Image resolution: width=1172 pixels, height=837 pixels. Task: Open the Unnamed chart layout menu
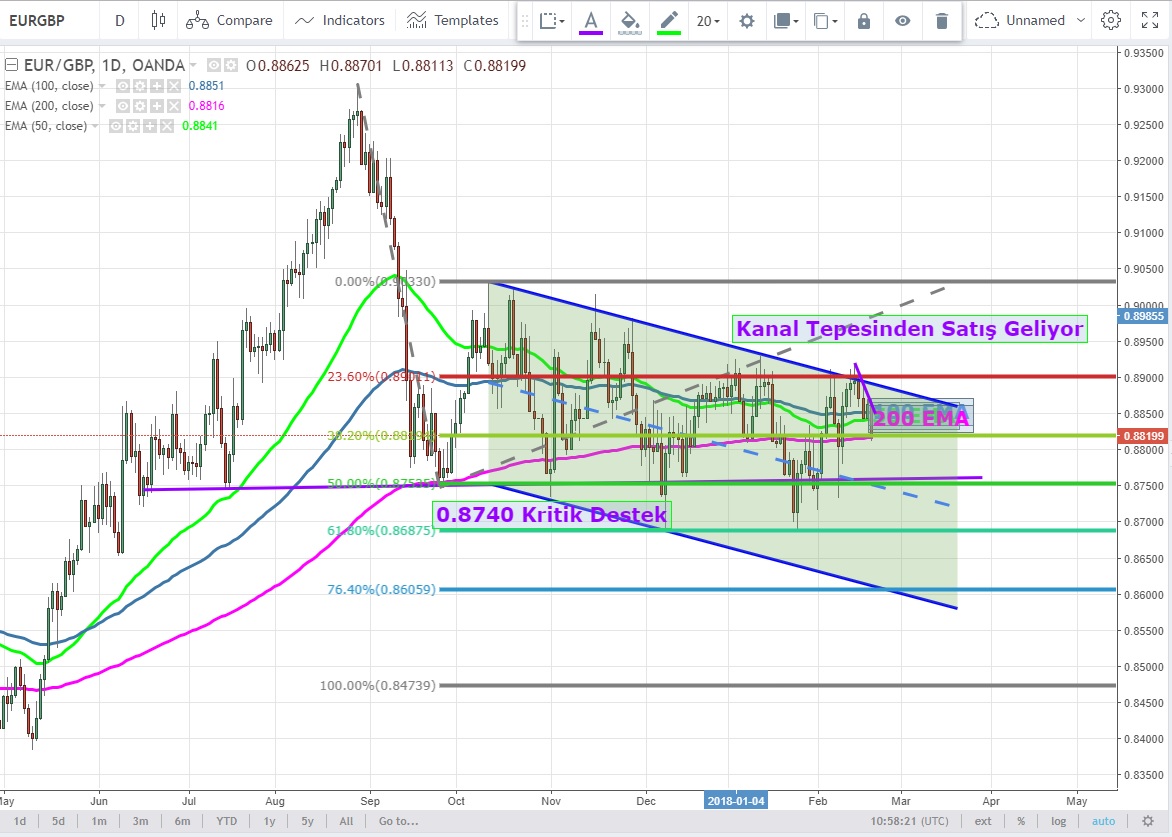point(1029,20)
